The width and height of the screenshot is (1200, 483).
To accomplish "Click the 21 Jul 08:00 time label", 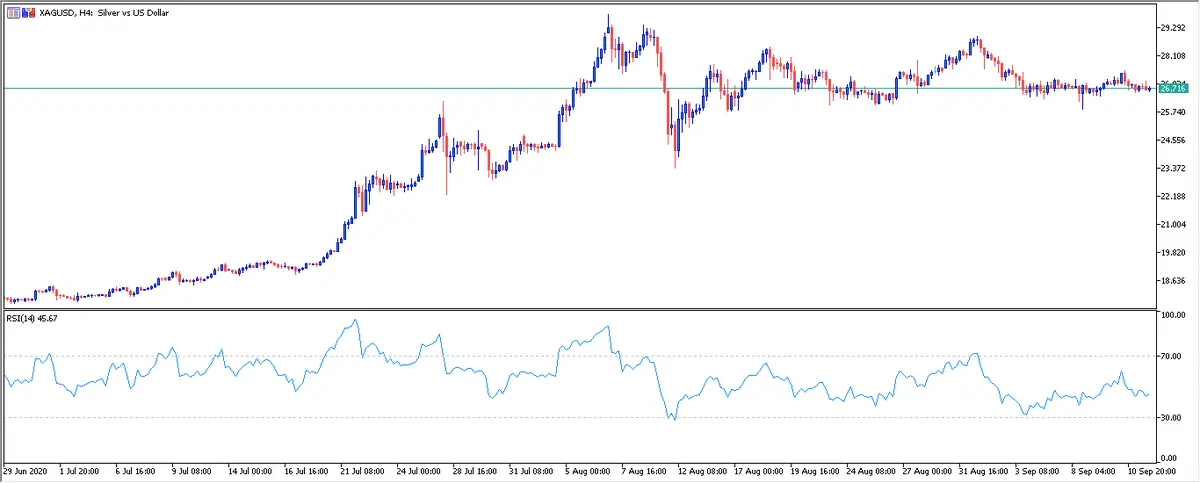I will pyautogui.click(x=362, y=469).
